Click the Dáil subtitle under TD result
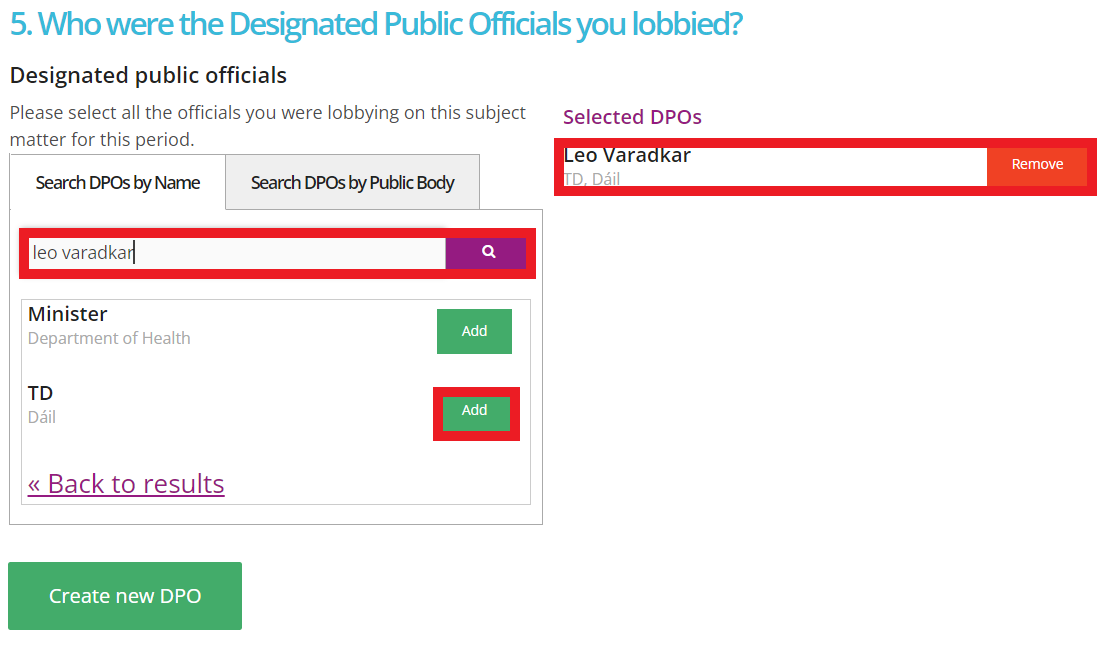Image resolution: width=1114 pixels, height=657 pixels. (x=42, y=417)
